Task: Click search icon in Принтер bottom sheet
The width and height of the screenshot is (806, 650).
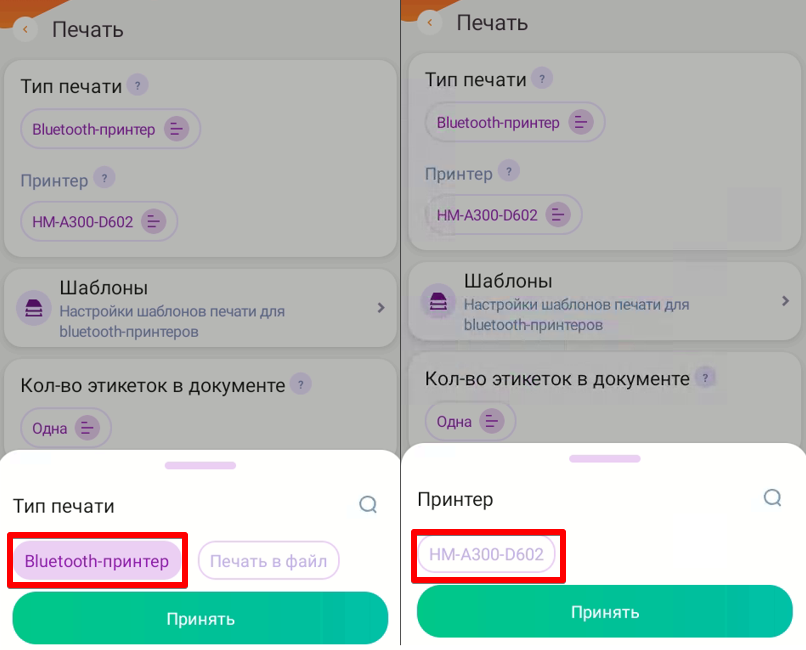Action: coord(773,497)
